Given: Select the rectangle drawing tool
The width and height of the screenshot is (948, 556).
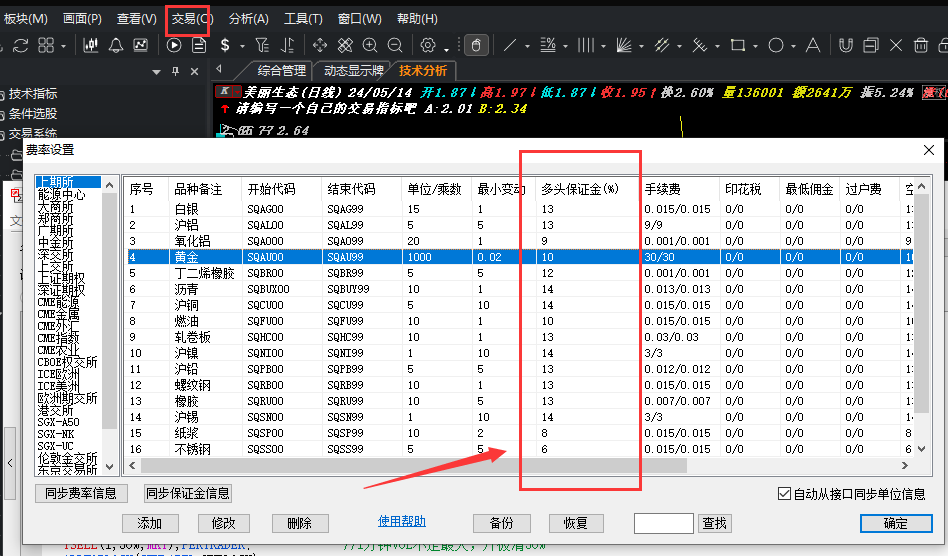Looking at the screenshot, I should point(738,45).
